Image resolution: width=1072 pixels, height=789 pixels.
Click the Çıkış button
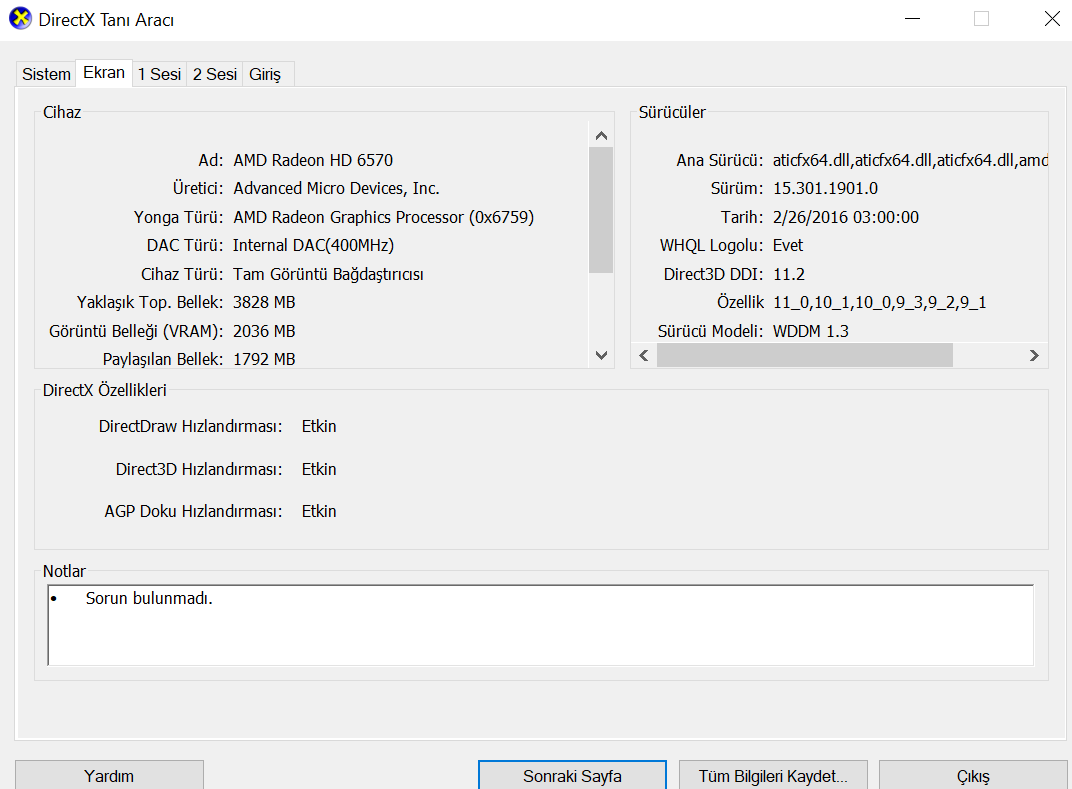point(973,776)
